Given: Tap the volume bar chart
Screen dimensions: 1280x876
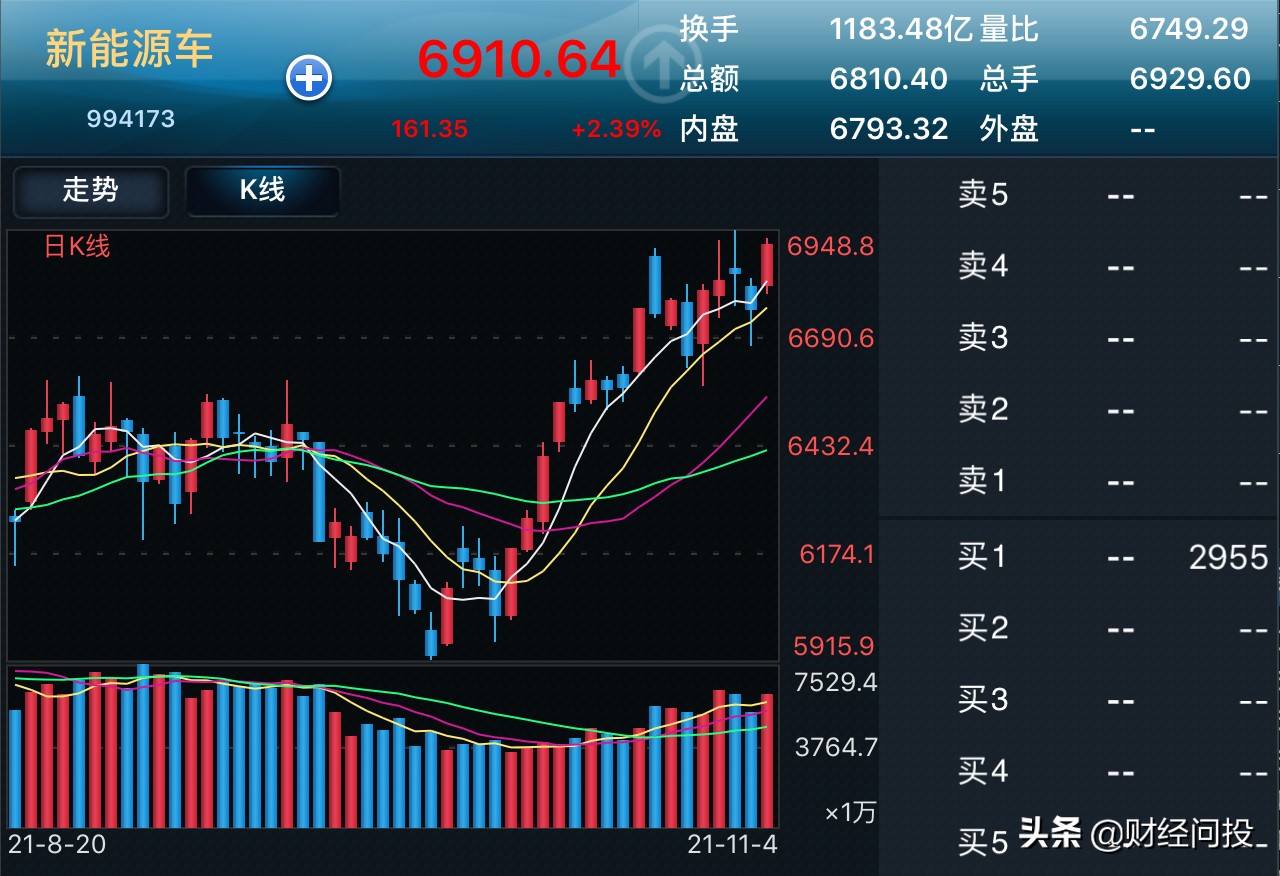Looking at the screenshot, I should pos(393,746).
